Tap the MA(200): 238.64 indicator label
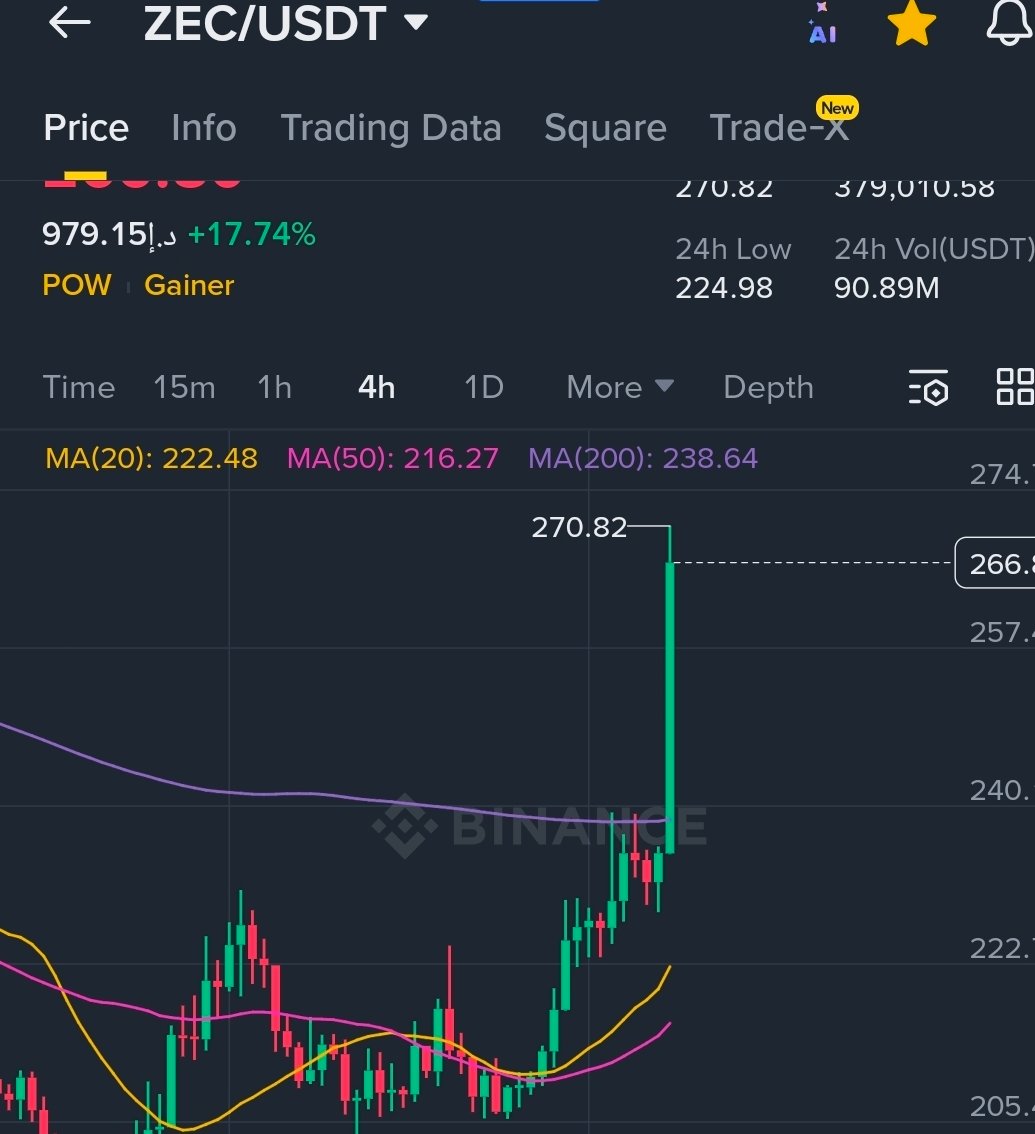Screen dimensions: 1035x1134 643,459
